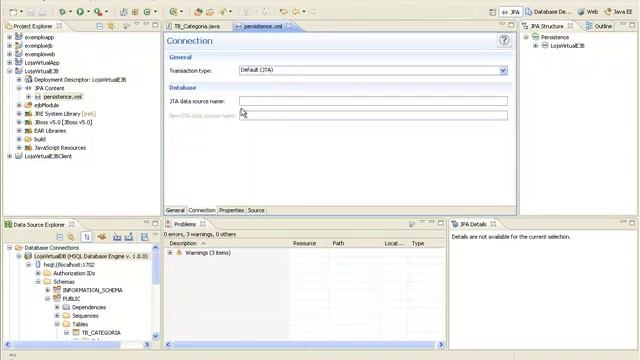This screenshot has height=360, width=640.
Task: Sort Problems by the Description column
Action: 227,243
